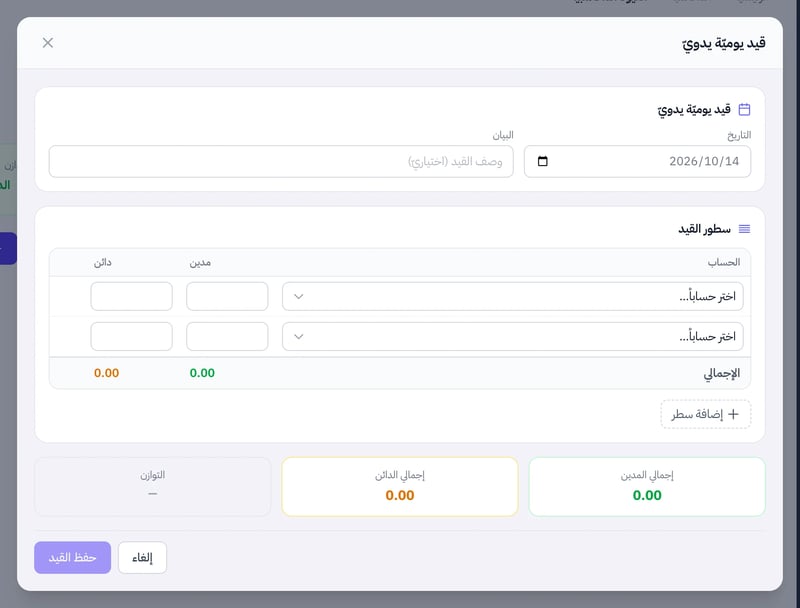The width and height of the screenshot is (800, 608).
Task: Click the التوازن balance card
Action: 153,487
